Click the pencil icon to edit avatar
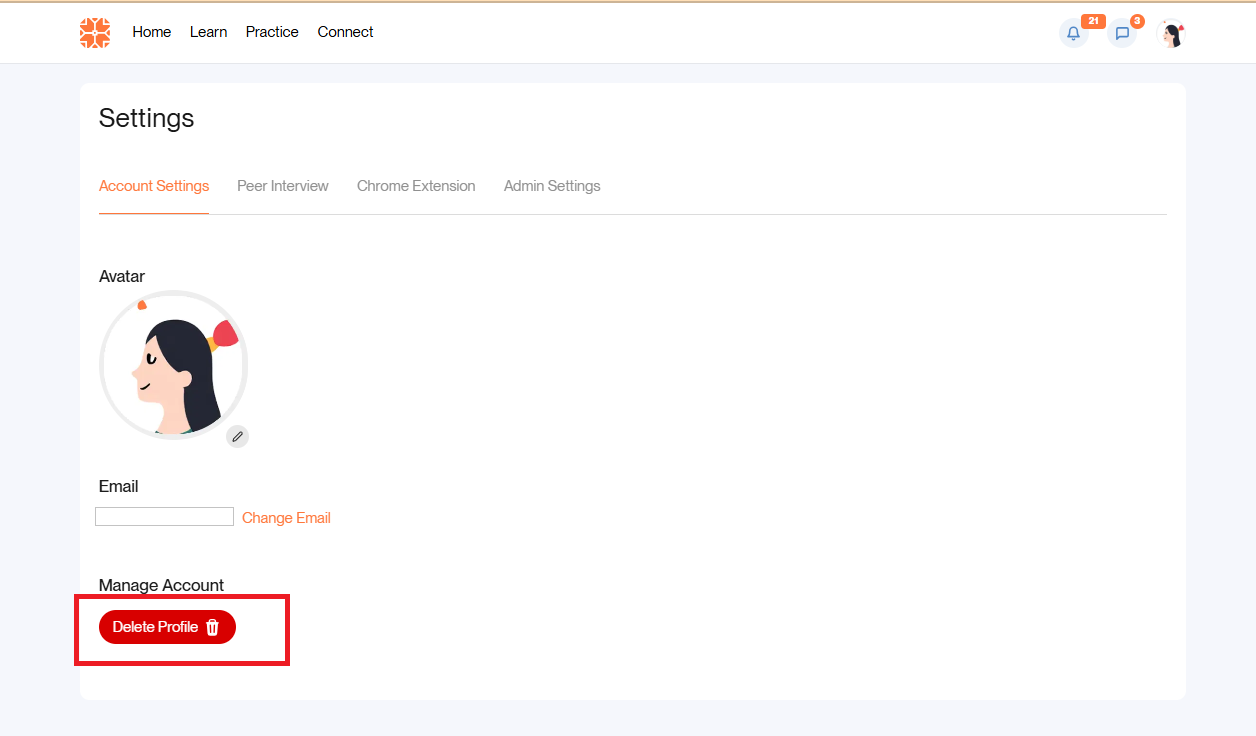Screen dimensions: 1256x736 coord(237,436)
